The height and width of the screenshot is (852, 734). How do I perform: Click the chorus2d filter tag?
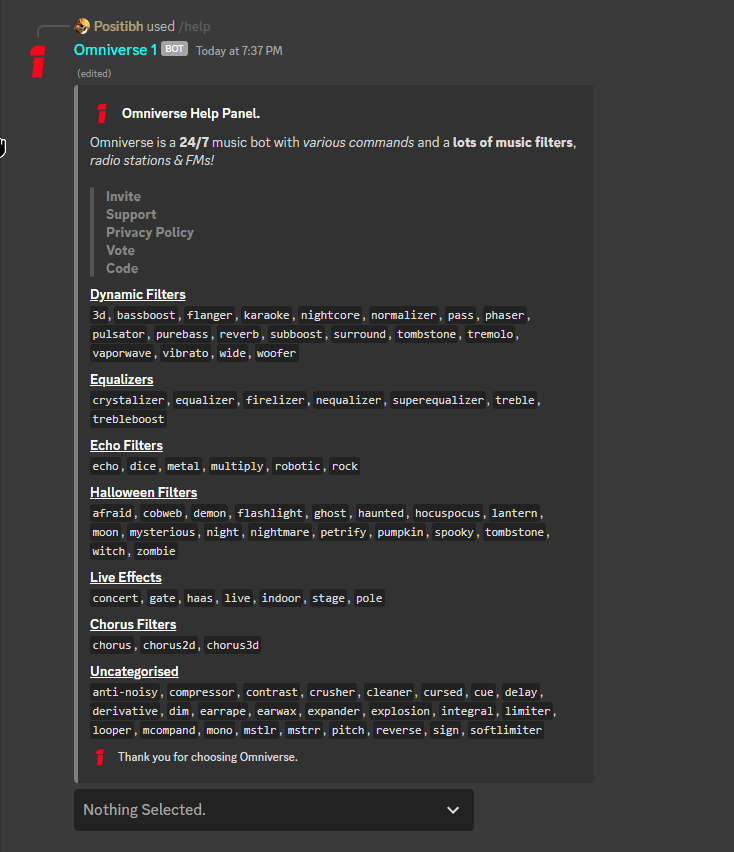169,645
